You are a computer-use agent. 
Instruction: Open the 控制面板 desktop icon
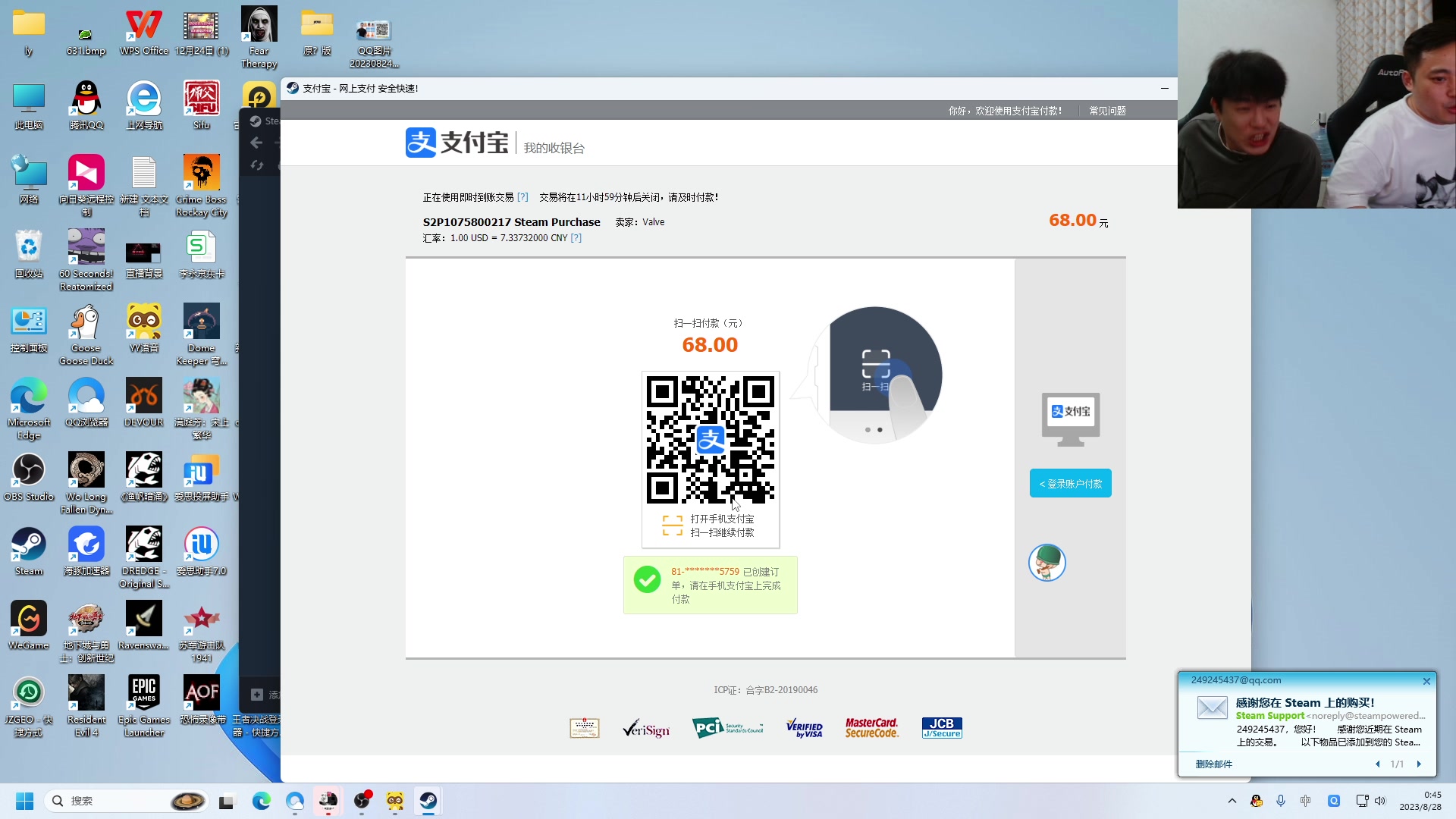point(29,329)
